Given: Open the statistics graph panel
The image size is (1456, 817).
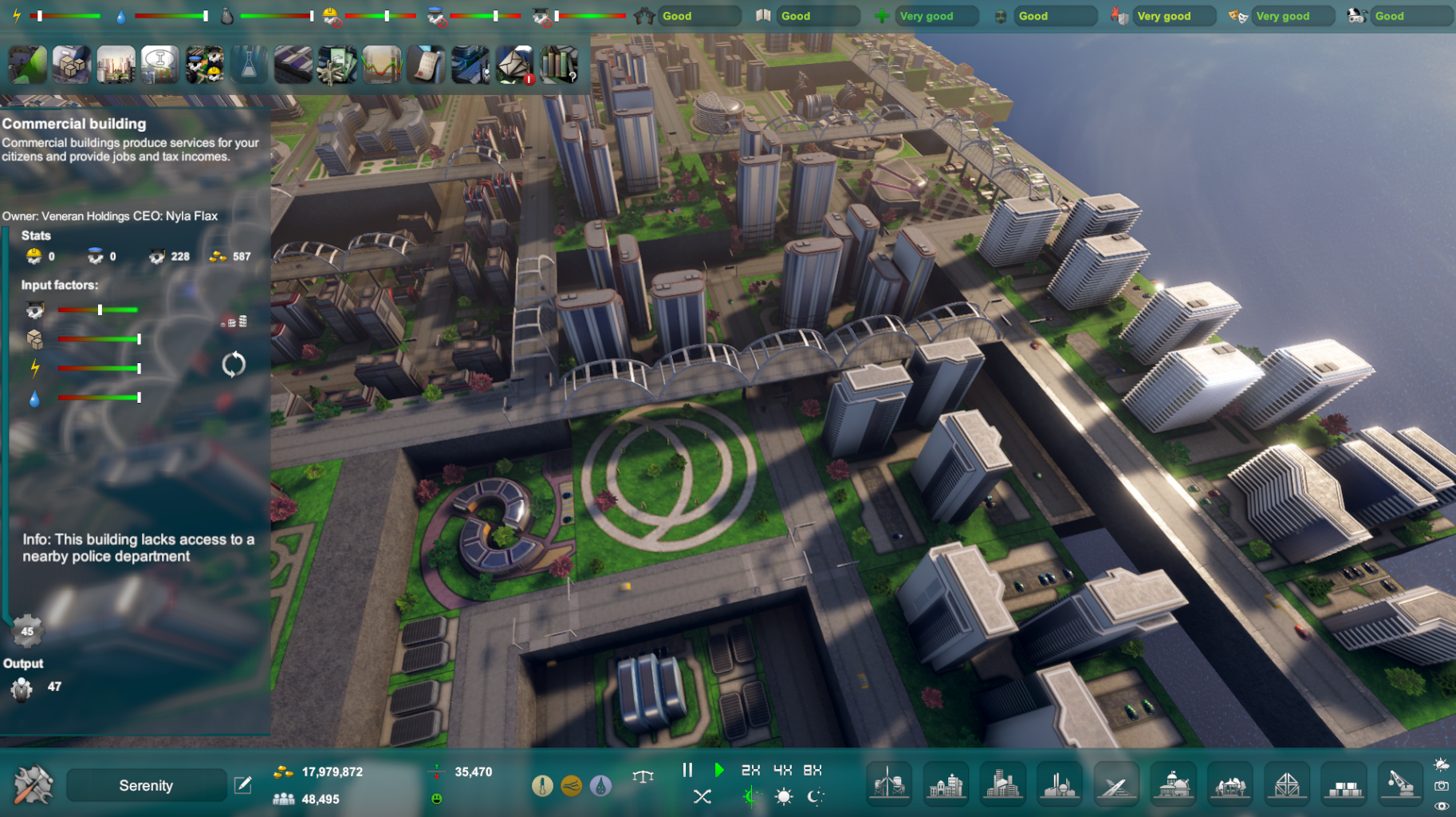Looking at the screenshot, I should 381,65.
